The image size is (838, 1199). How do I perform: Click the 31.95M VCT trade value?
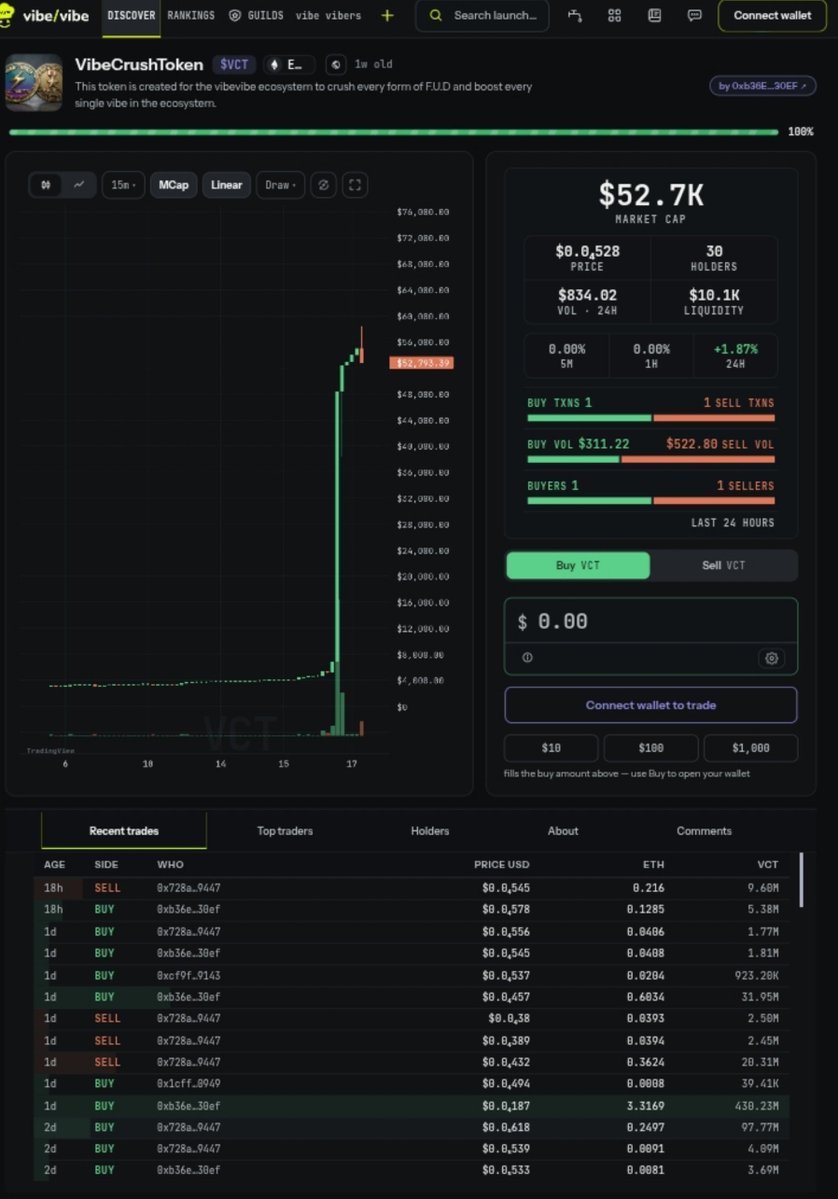click(x=759, y=996)
